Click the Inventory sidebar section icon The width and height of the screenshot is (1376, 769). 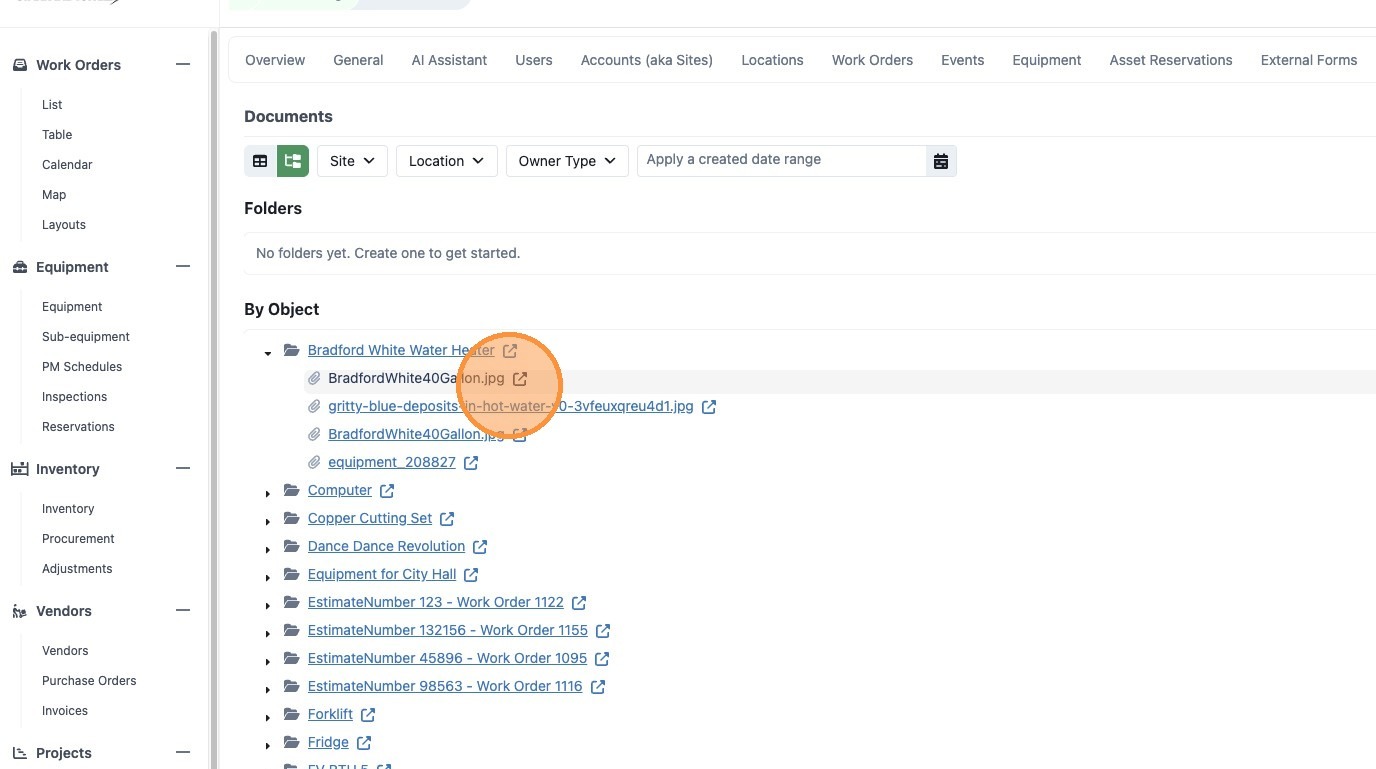tap(19, 469)
